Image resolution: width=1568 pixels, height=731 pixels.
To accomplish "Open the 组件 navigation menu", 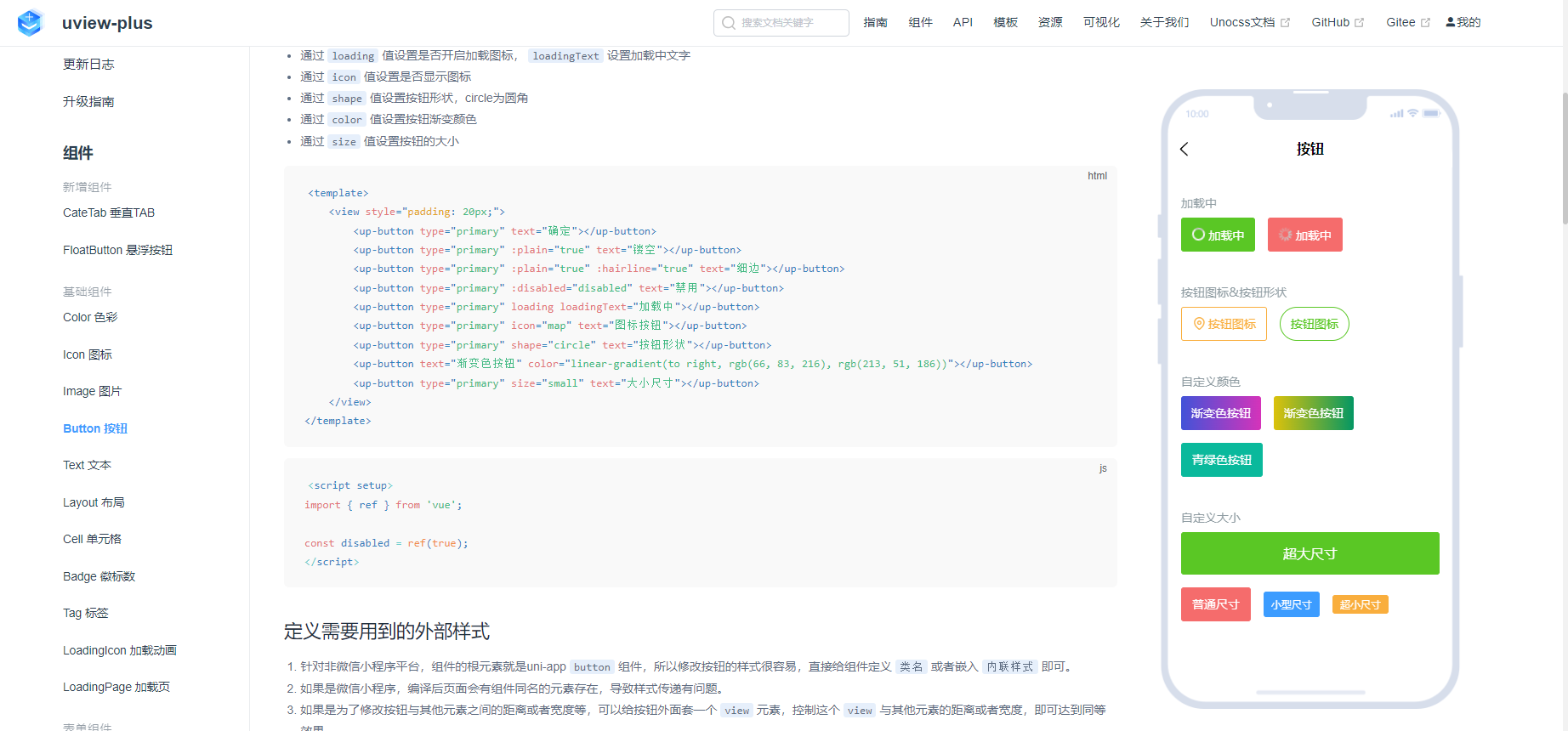I will 920,22.
